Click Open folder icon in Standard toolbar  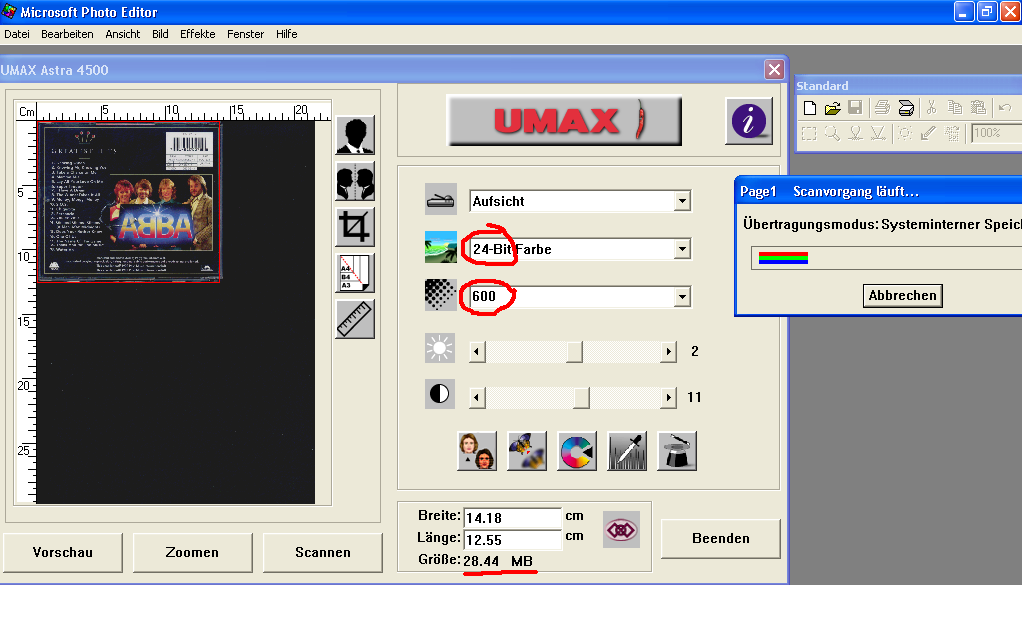(x=832, y=108)
